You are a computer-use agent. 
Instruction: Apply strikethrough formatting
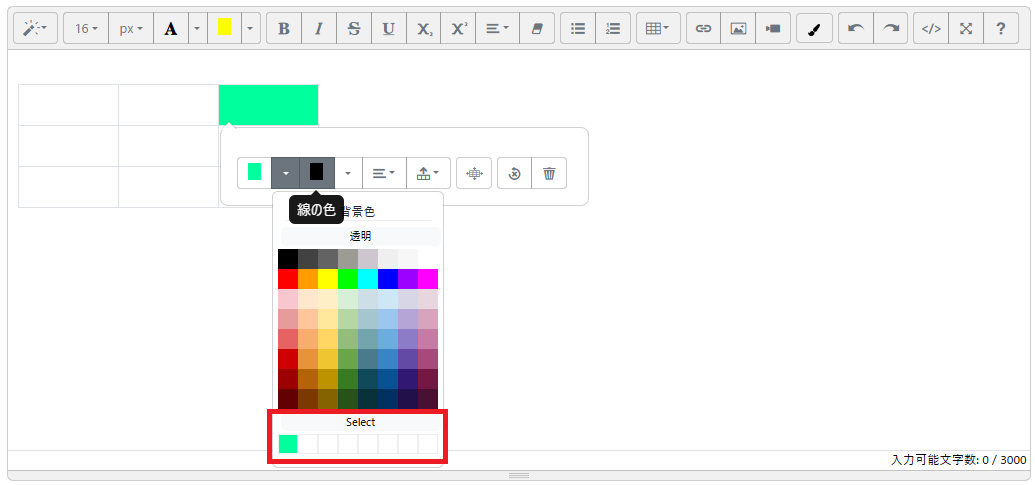[353, 29]
